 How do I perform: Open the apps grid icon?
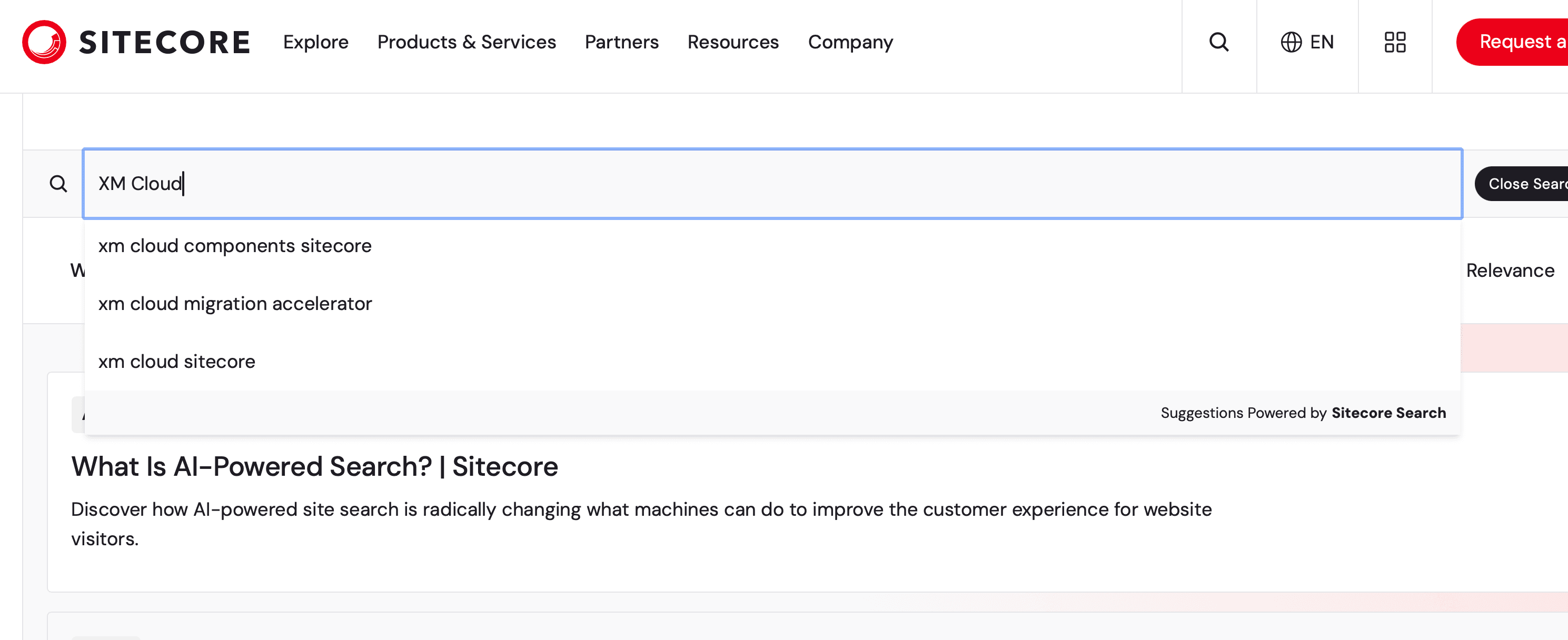point(1395,42)
